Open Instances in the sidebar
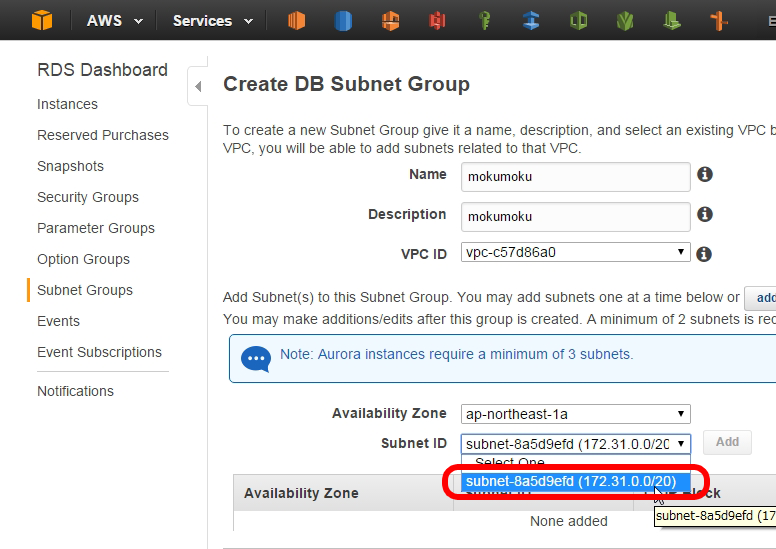This screenshot has height=549, width=776. 67,104
